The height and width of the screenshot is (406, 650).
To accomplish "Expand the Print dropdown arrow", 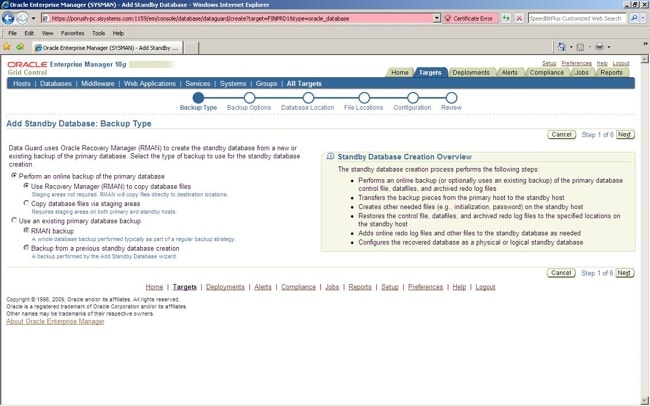I will coord(609,47).
